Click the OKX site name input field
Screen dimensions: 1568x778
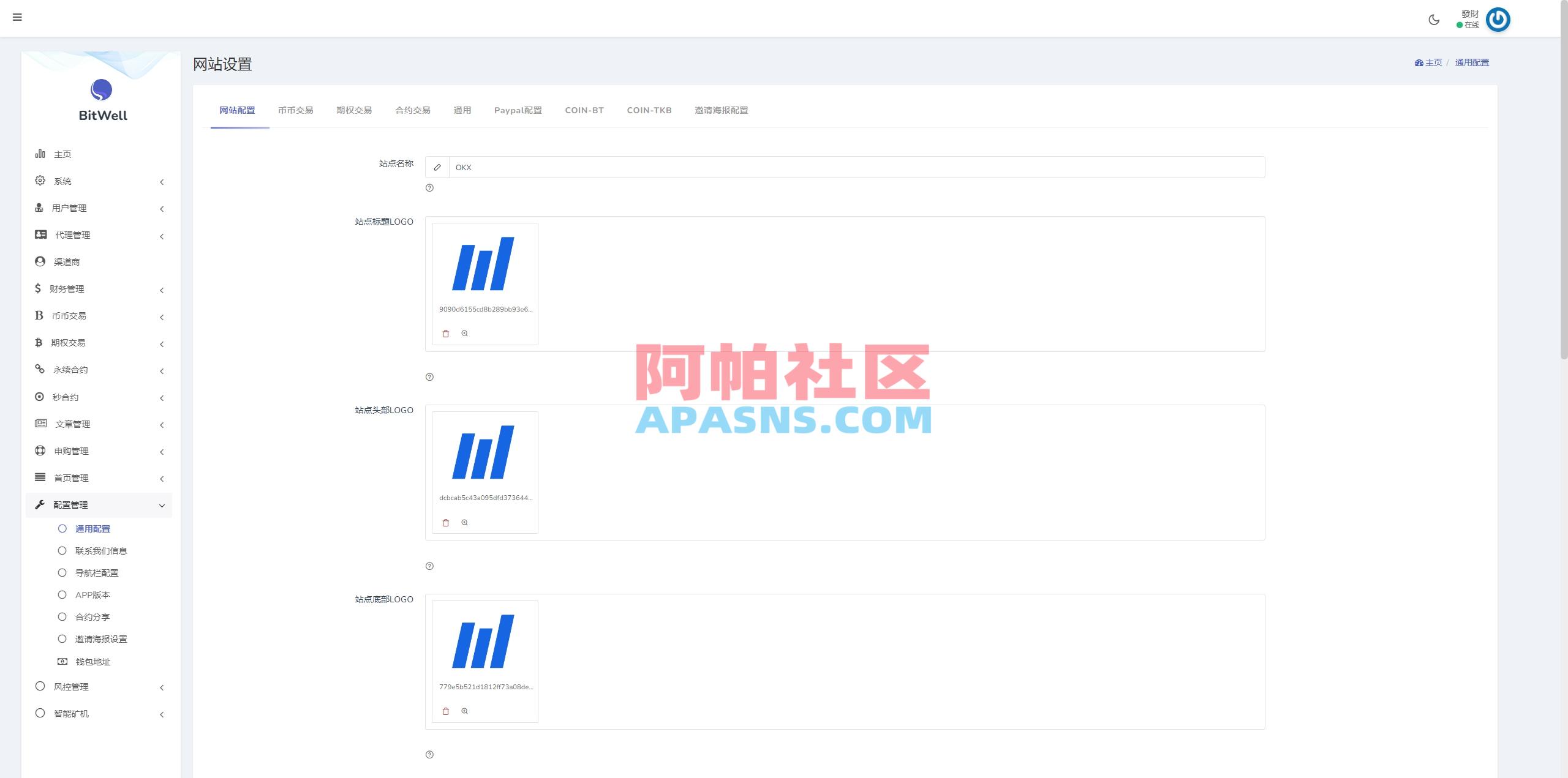pyautogui.click(x=735, y=166)
